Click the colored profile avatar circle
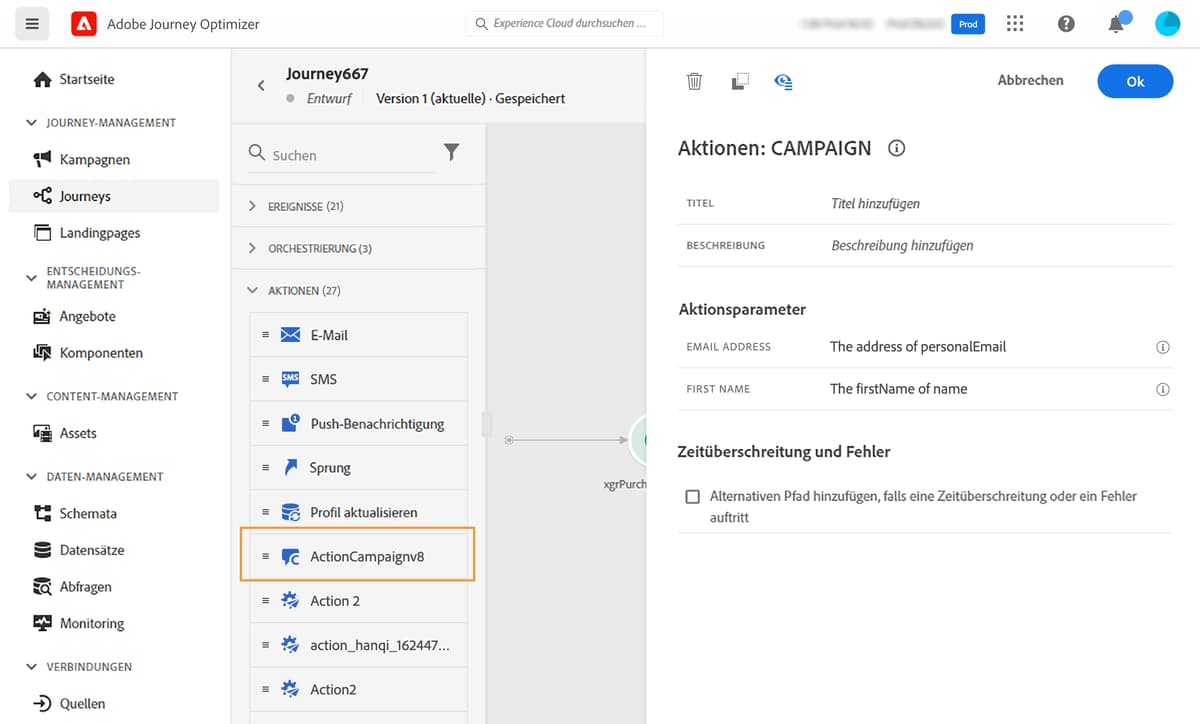This screenshot has height=724, width=1200. [x=1167, y=23]
